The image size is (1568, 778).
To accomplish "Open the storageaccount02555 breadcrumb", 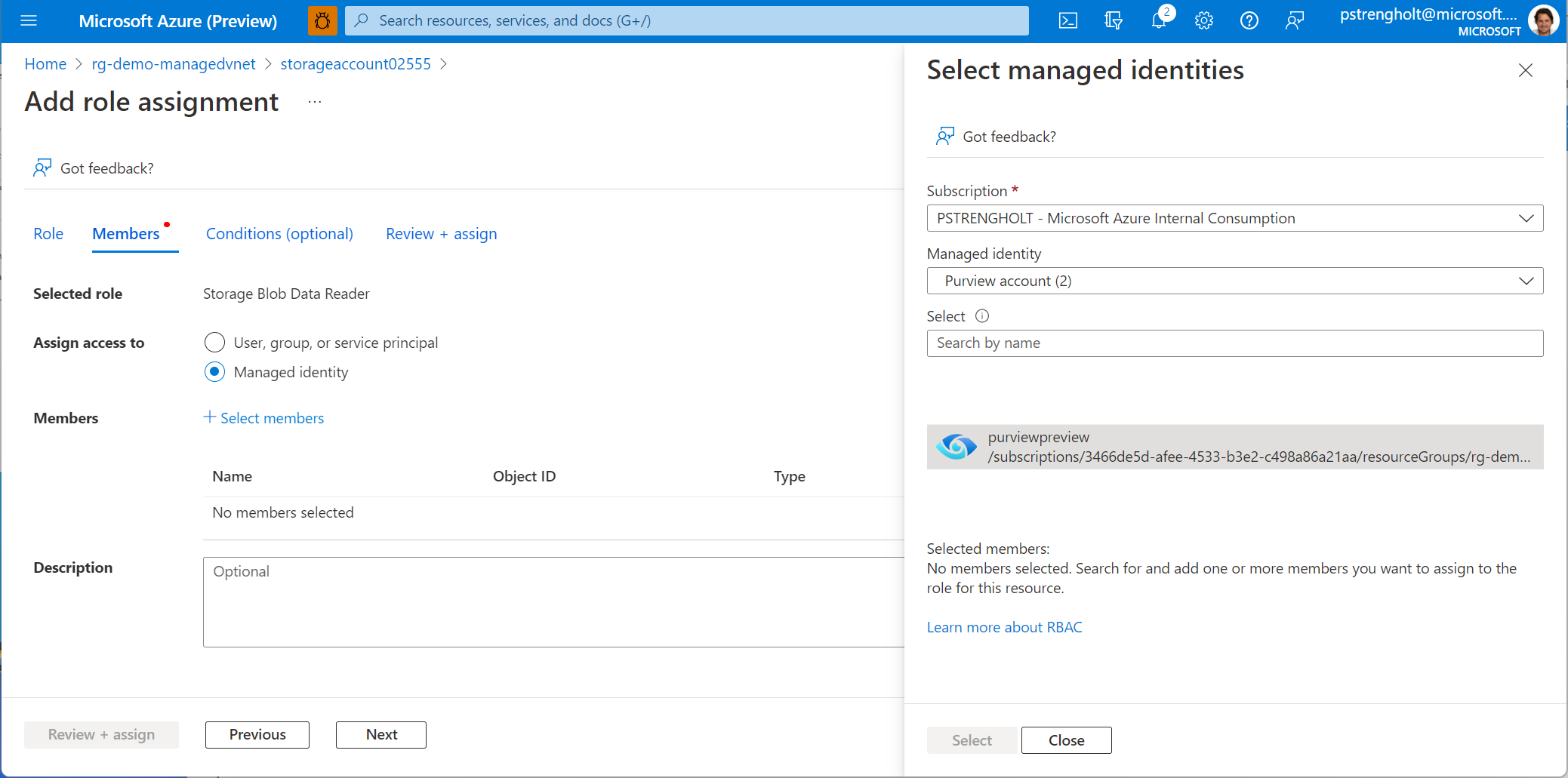I will 356,64.
